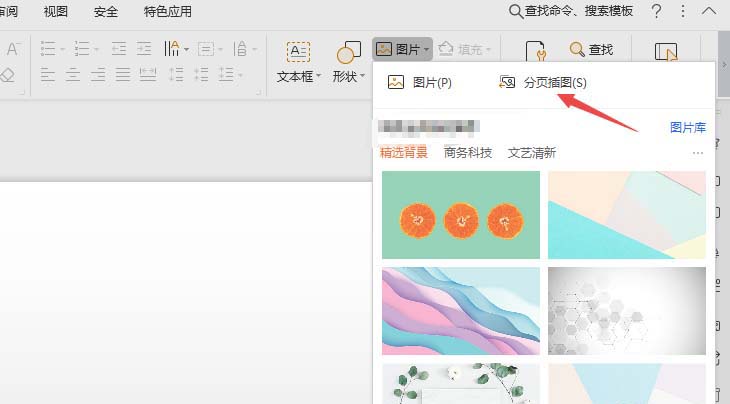The height and width of the screenshot is (404, 730).
Task: Apply distributed alignment to text
Action: pos(148,74)
